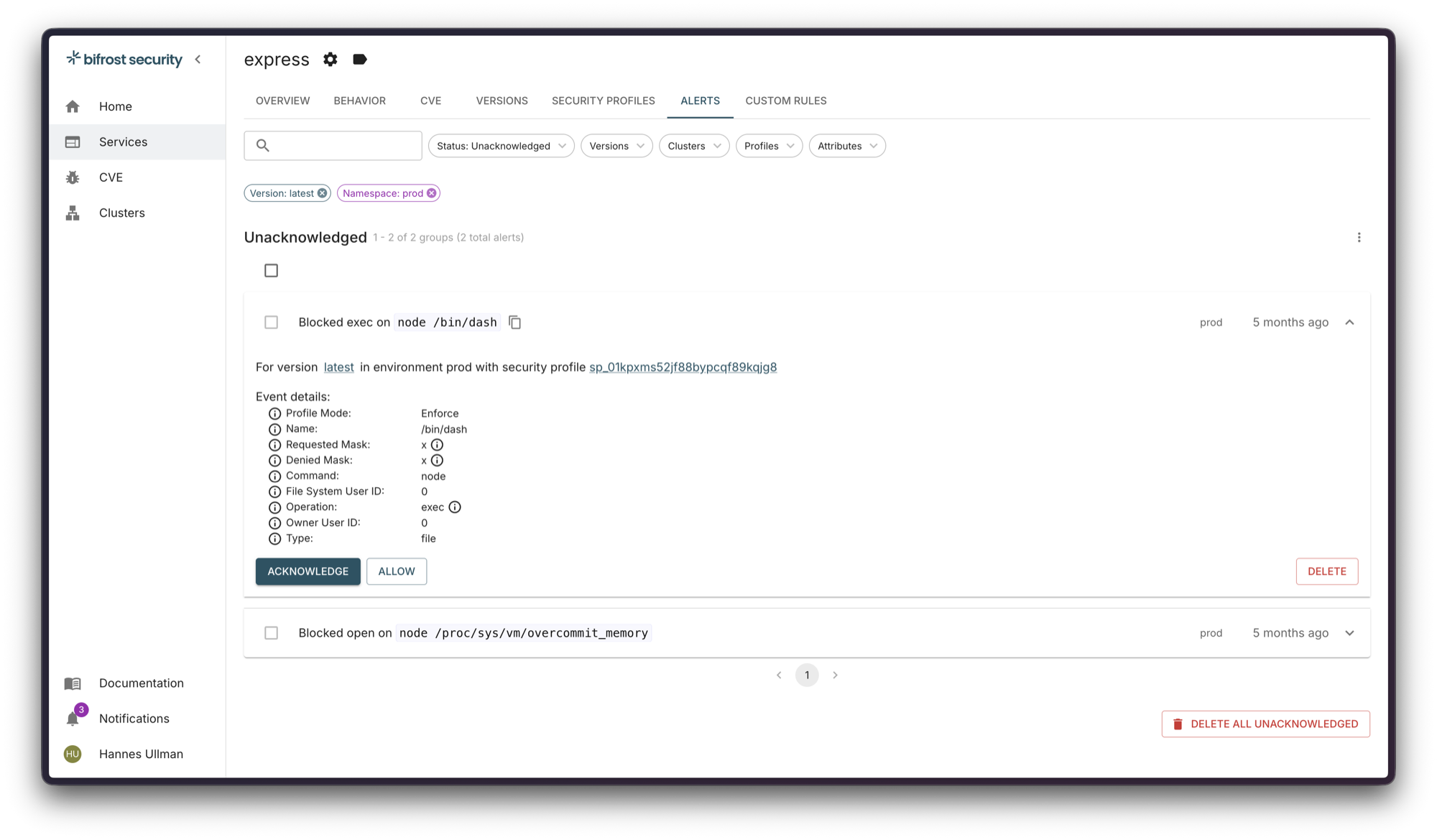Switch to the Behavior tab

pyautogui.click(x=359, y=101)
